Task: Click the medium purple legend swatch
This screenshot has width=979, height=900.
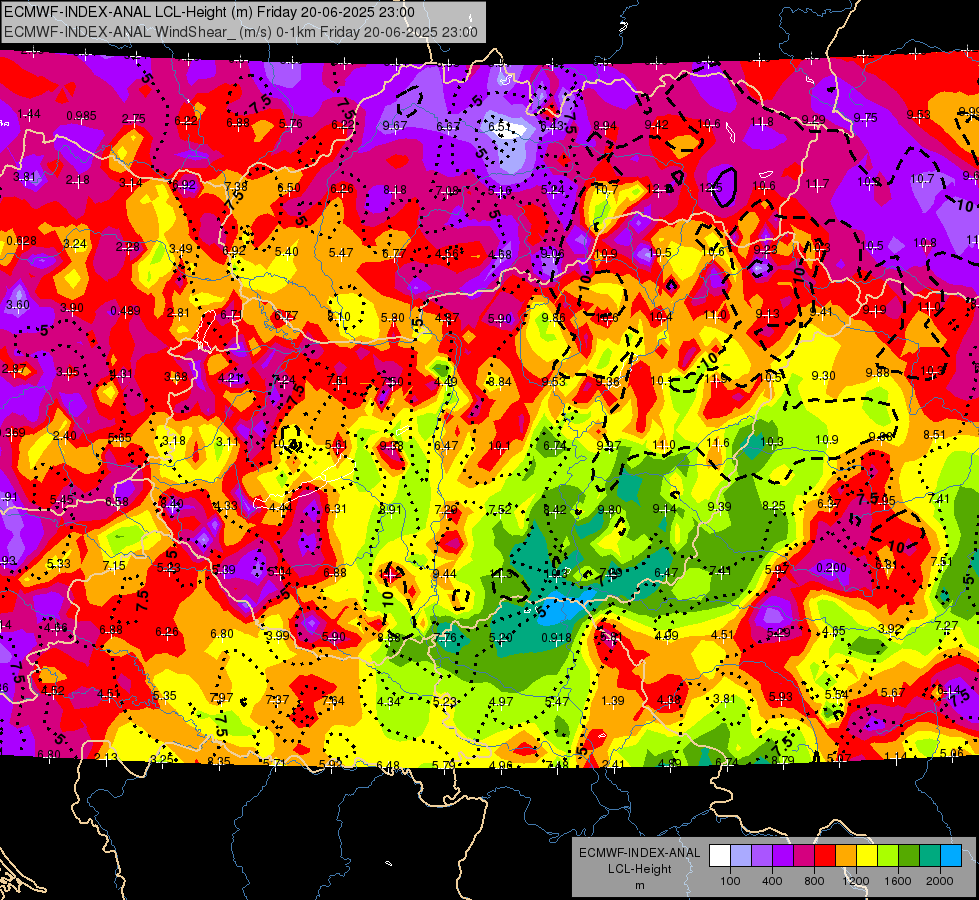Action: [762, 856]
